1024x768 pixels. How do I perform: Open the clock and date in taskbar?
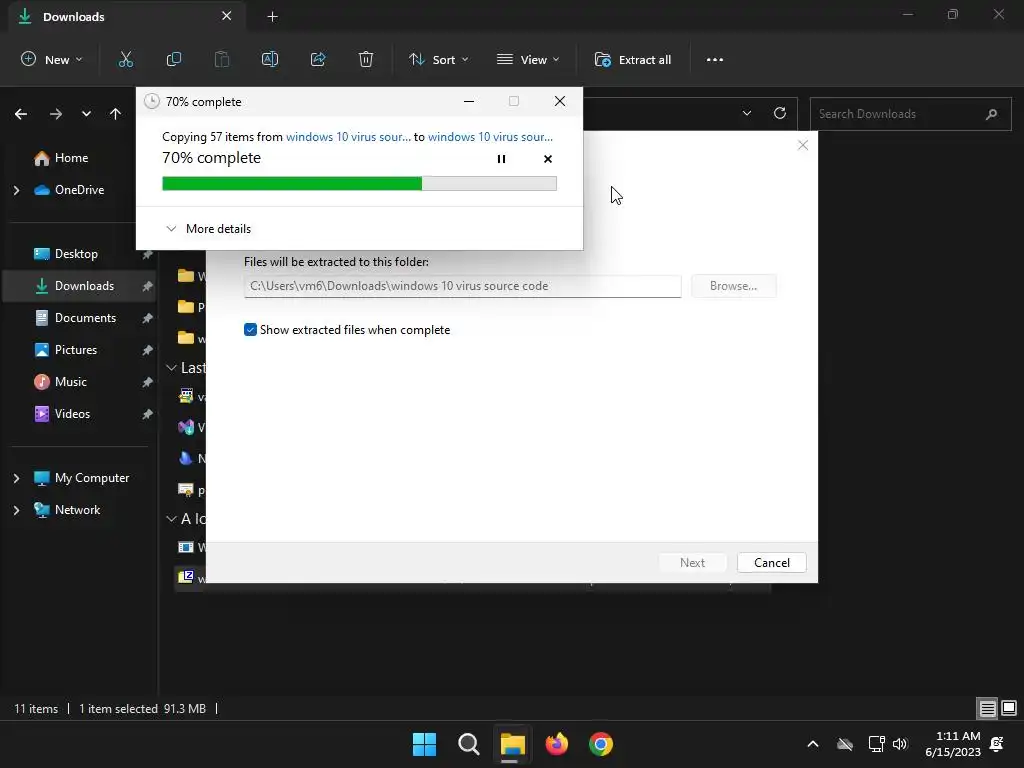tap(953, 744)
